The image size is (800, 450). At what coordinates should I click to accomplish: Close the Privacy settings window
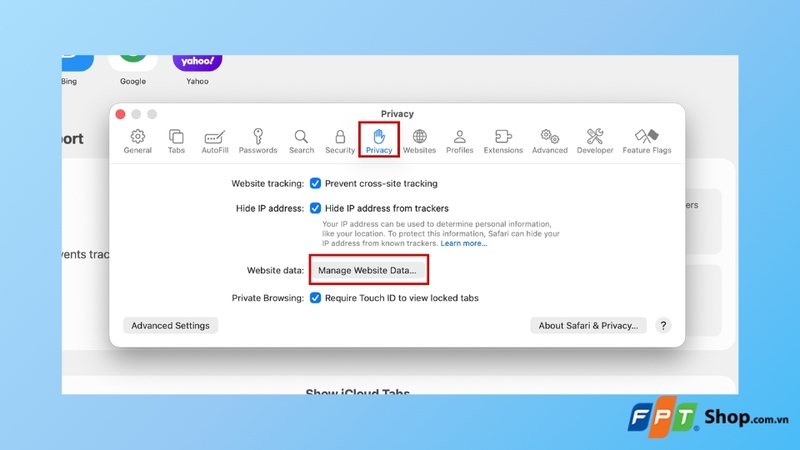pos(120,114)
